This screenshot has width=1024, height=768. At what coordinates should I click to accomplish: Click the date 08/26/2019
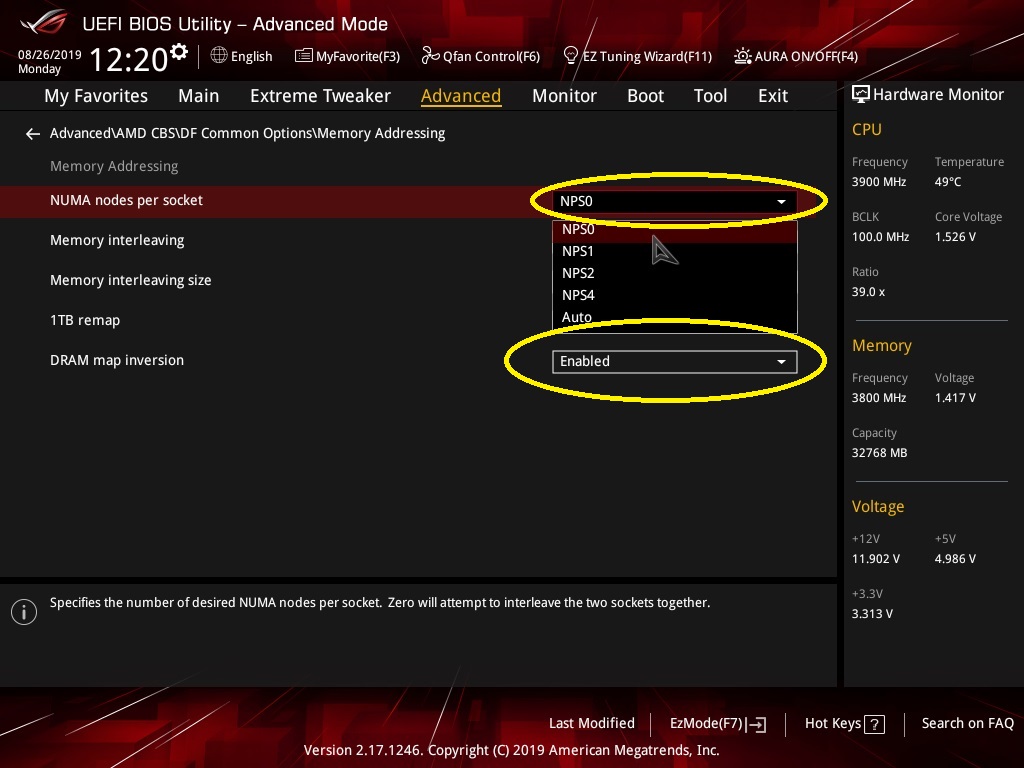pyautogui.click(x=50, y=55)
